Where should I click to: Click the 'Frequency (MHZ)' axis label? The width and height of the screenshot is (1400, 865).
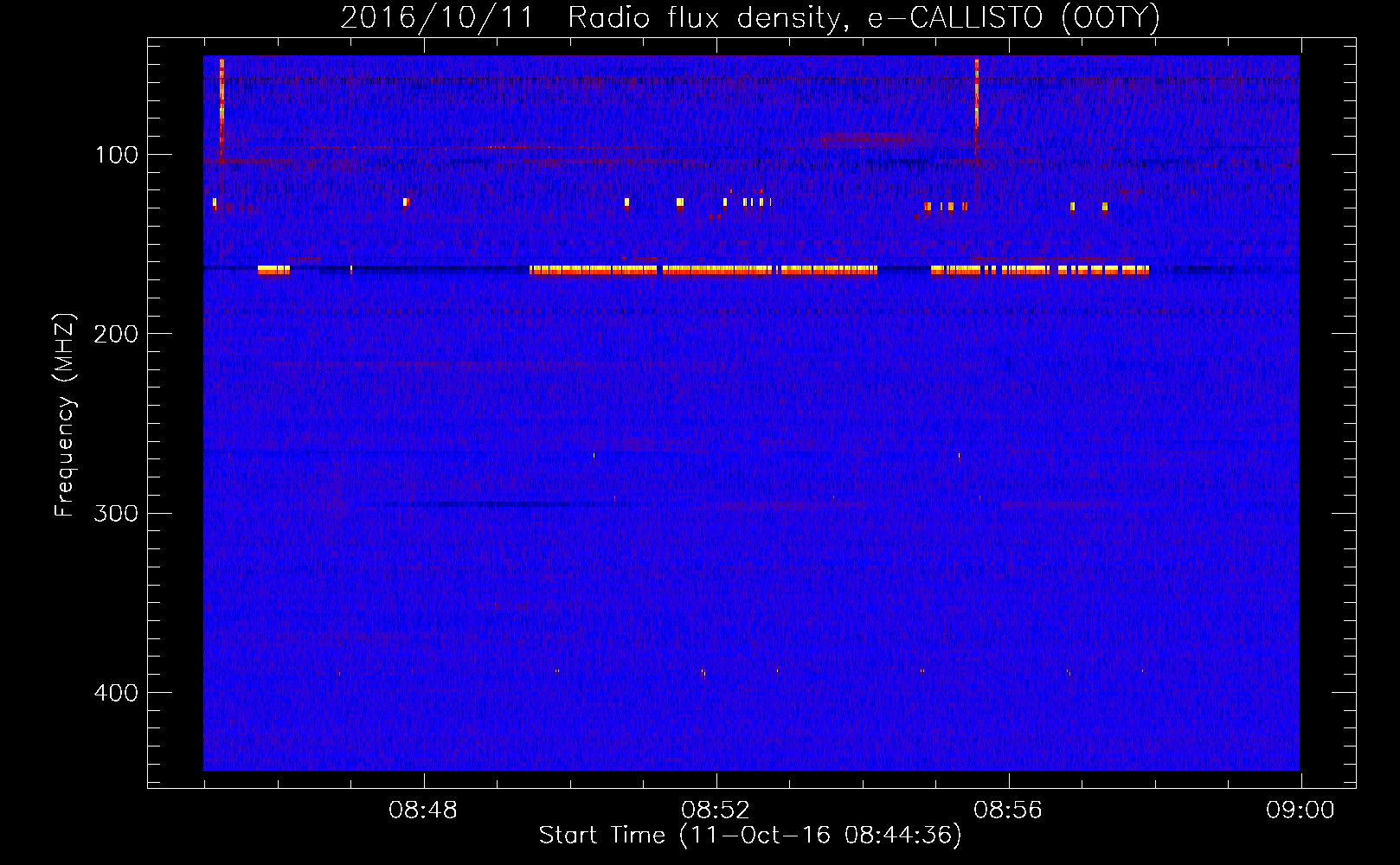(65, 415)
